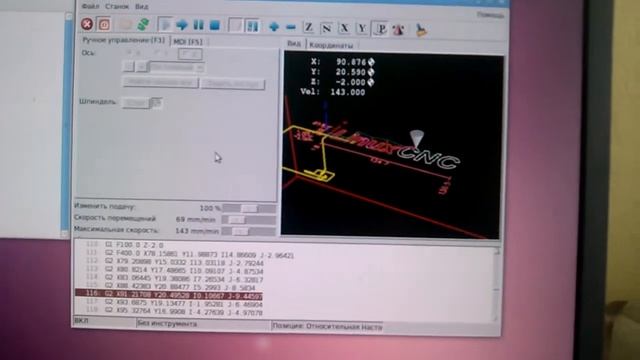
Task: Zoom out with blue minus icon
Action: (291, 27)
